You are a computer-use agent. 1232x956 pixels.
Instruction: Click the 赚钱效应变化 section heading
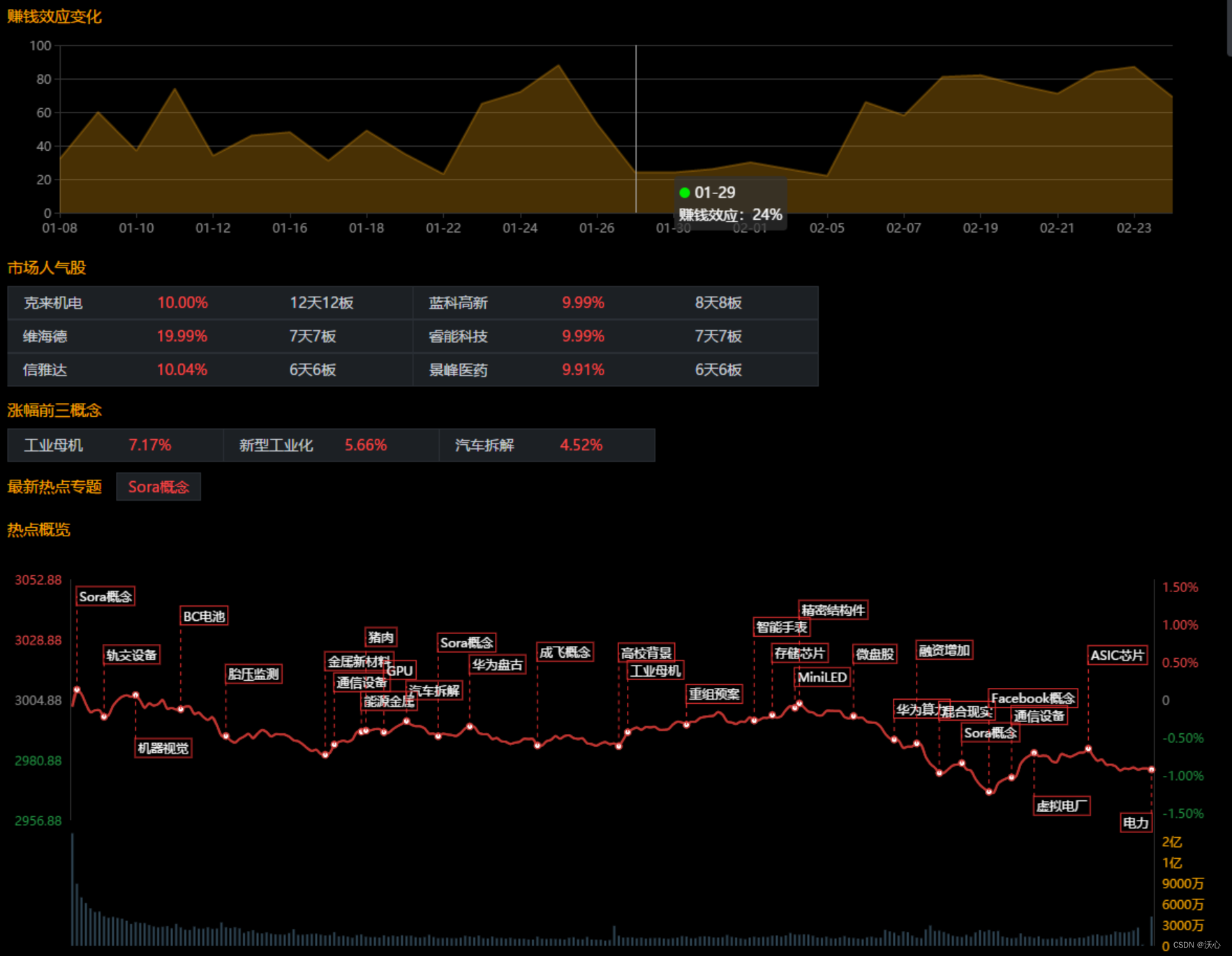54,17
